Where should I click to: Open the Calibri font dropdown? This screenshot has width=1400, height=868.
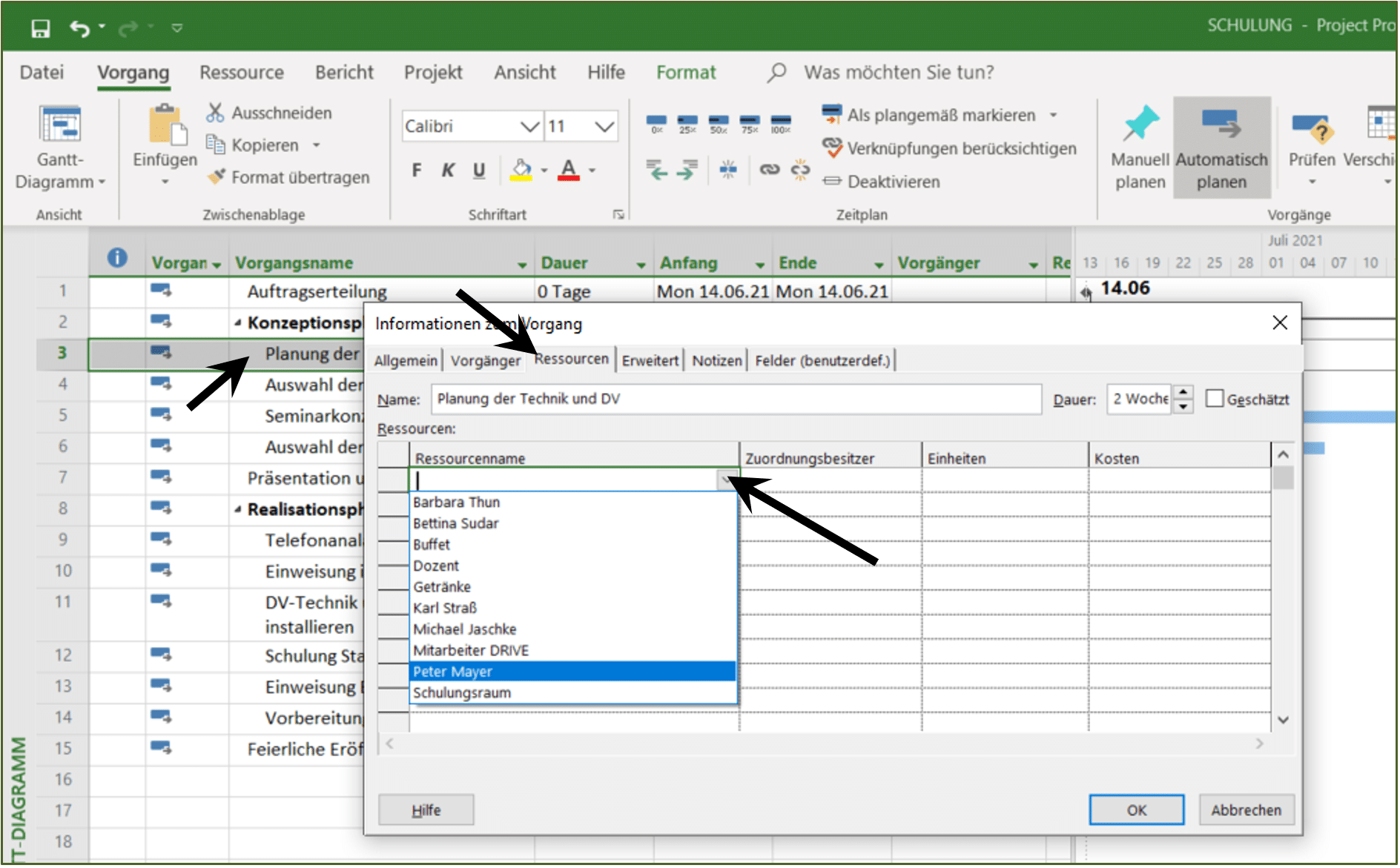(529, 127)
